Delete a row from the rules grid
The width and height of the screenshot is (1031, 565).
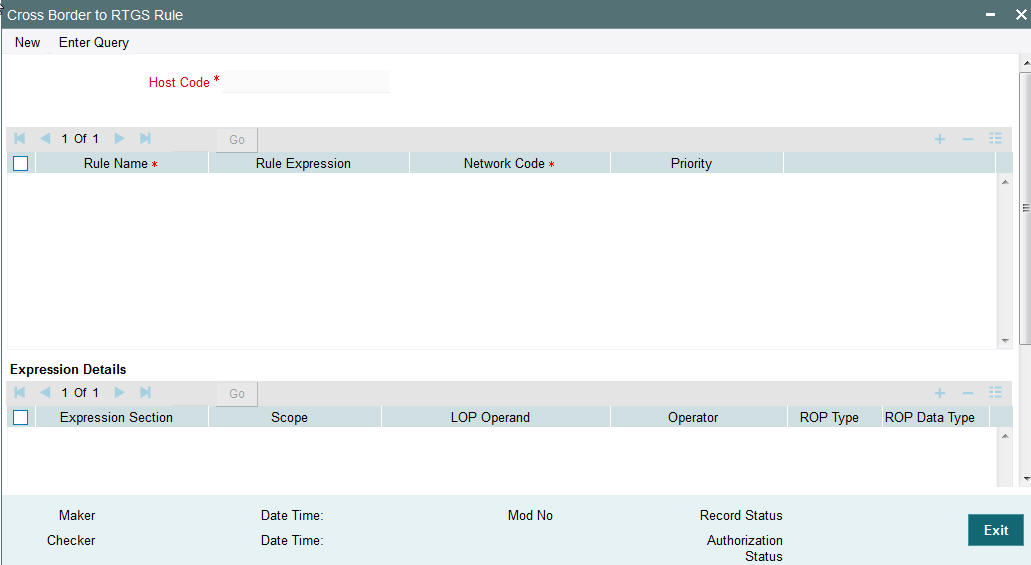pos(967,139)
